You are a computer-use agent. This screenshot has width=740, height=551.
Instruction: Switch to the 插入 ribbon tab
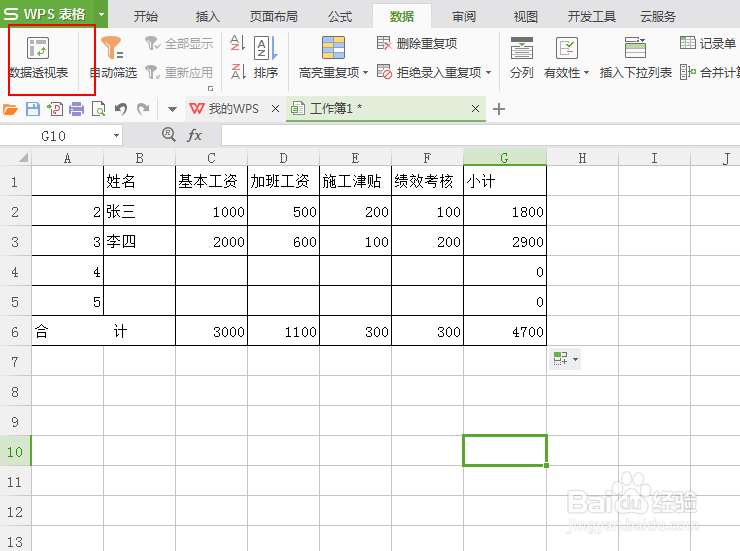[208, 17]
